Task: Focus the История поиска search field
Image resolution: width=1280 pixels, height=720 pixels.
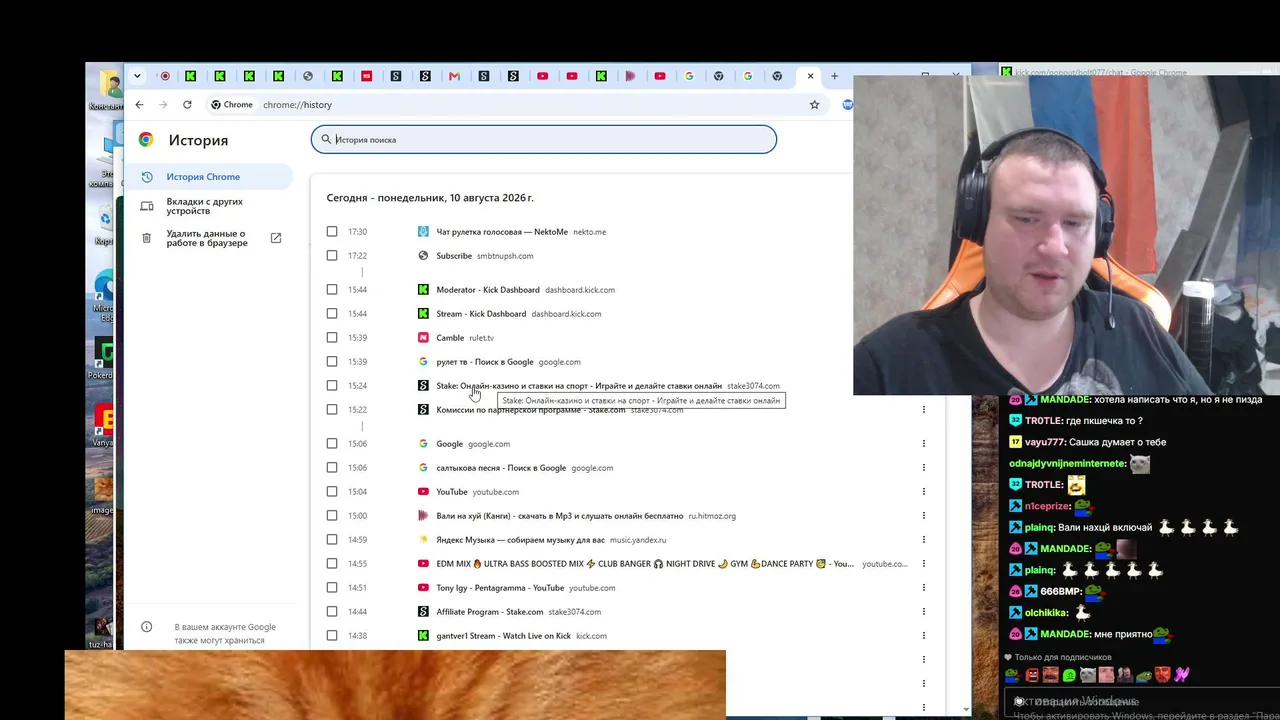Action: coord(544,140)
